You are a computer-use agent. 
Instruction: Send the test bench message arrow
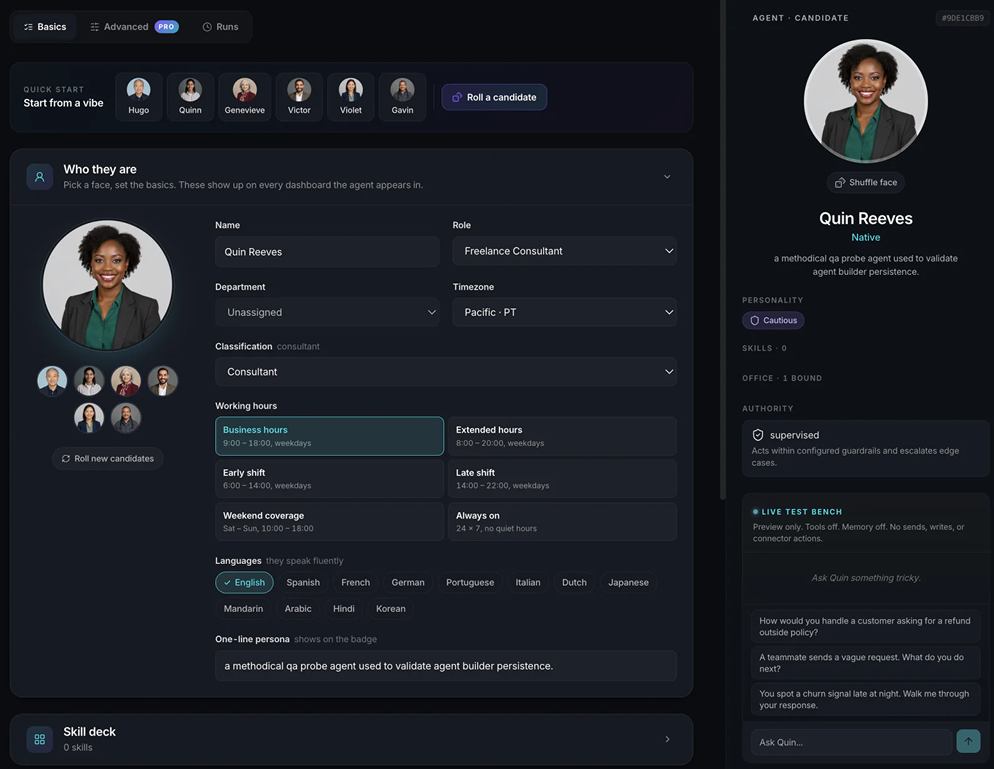coord(968,741)
